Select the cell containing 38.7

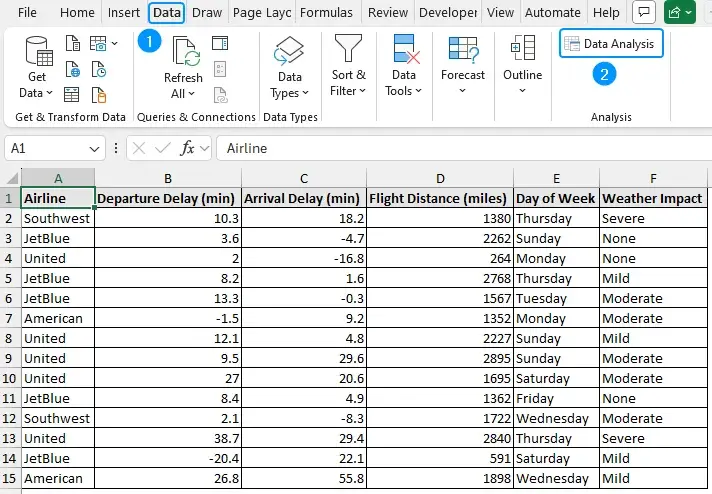coord(168,438)
